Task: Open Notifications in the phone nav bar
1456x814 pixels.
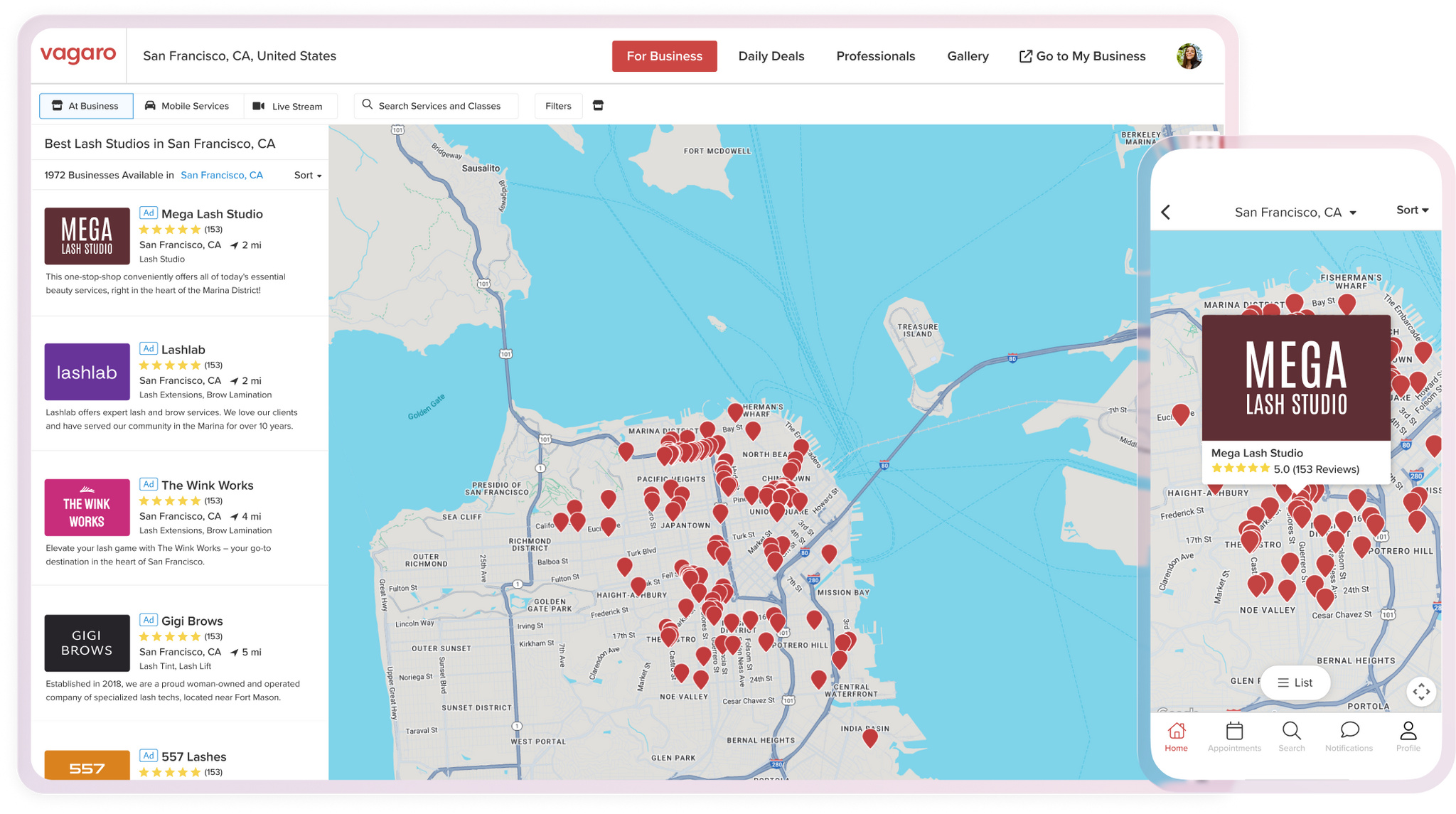Action: click(x=1349, y=737)
